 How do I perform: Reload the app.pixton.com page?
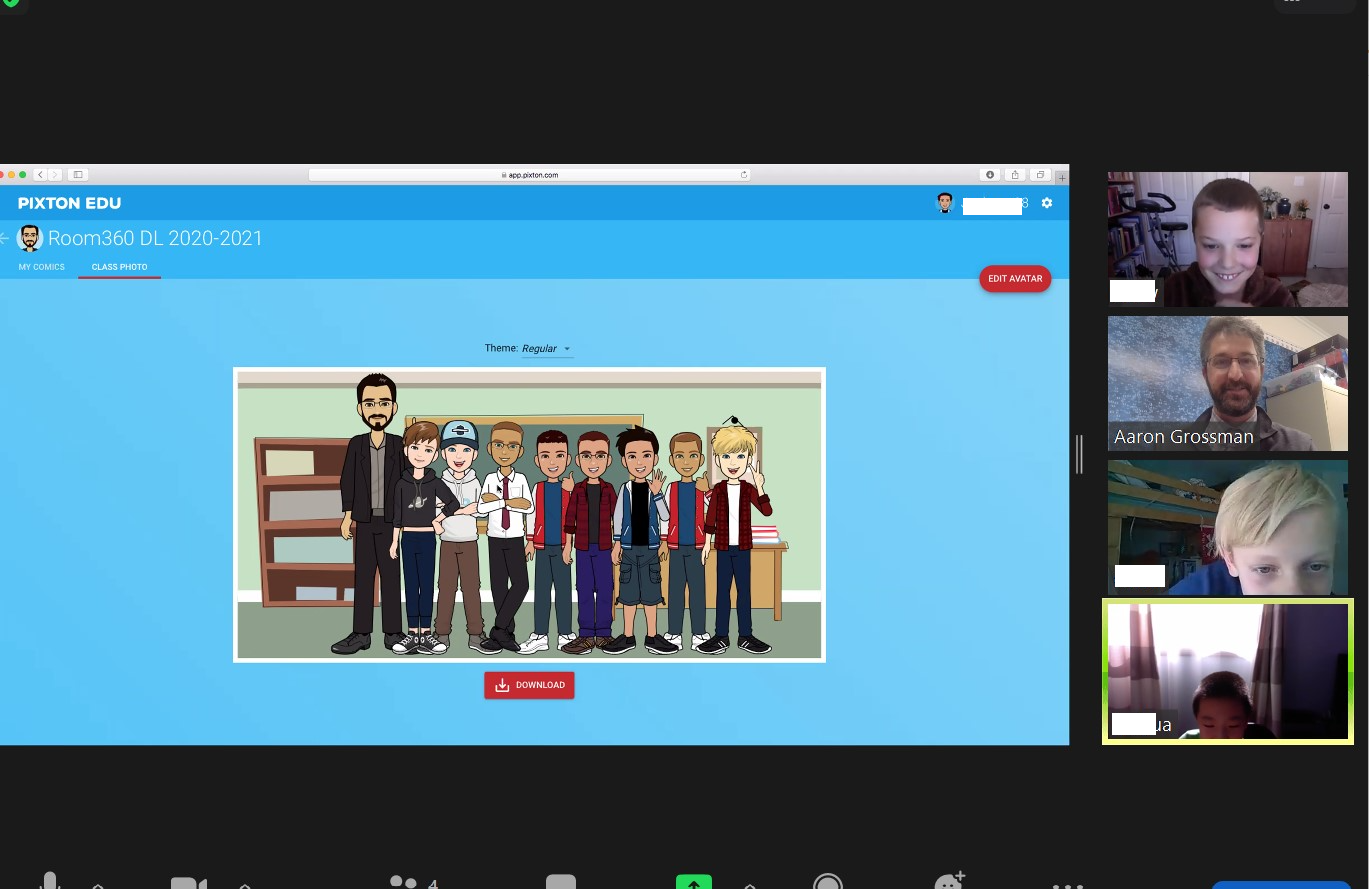click(x=743, y=175)
